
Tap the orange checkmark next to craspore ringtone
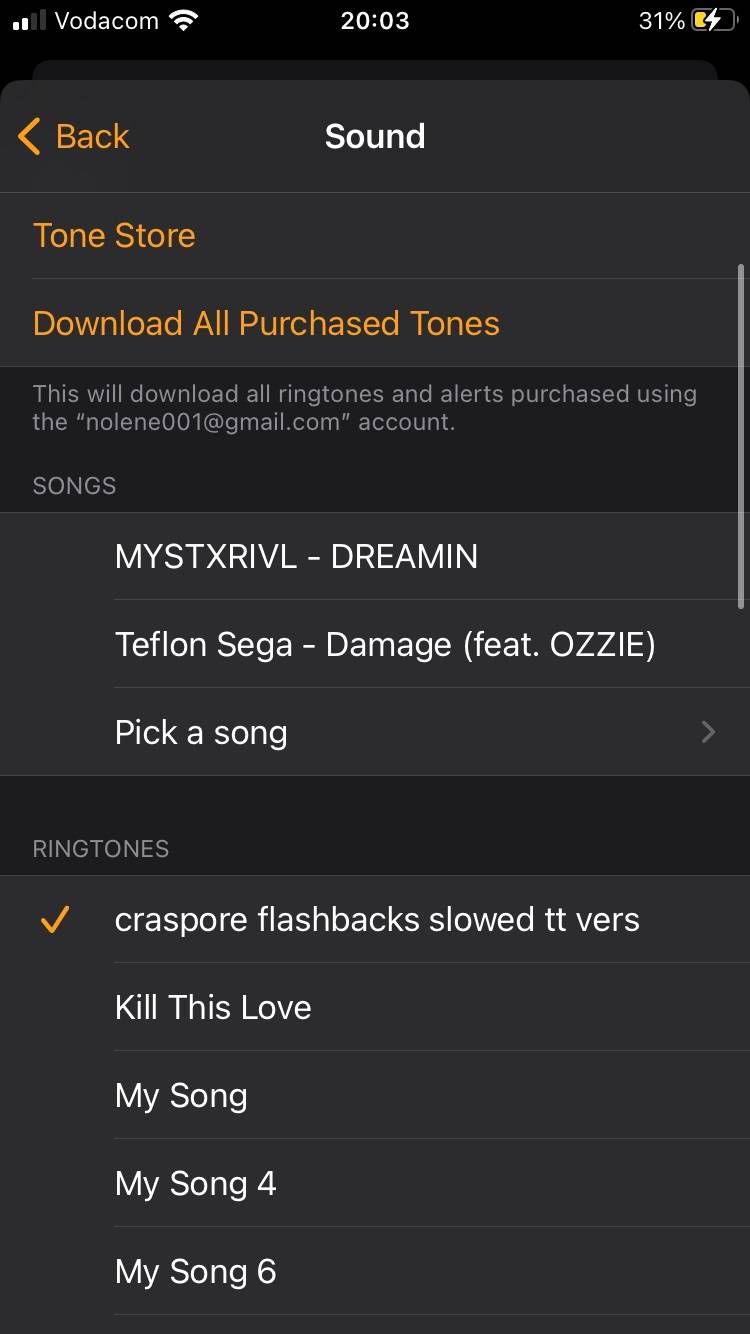[x=53, y=919]
